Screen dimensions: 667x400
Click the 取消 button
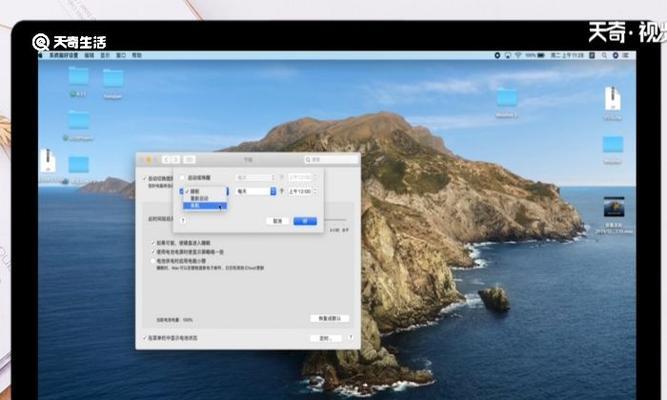277,221
